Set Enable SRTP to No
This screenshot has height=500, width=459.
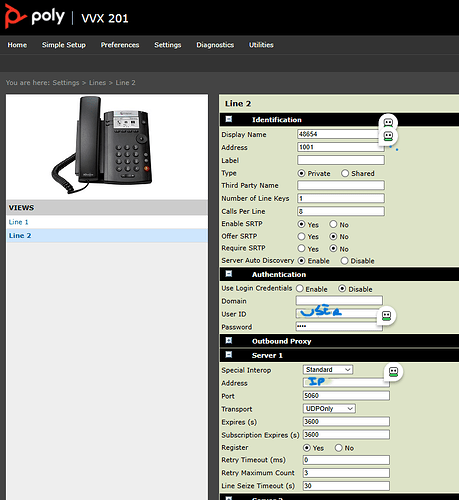click(333, 224)
